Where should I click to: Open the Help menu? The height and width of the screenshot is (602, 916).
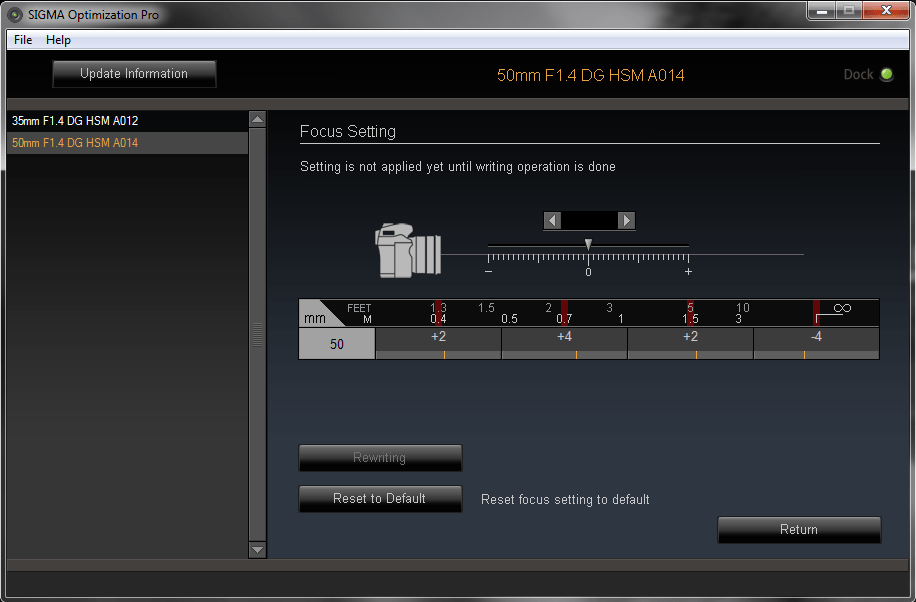coord(57,40)
